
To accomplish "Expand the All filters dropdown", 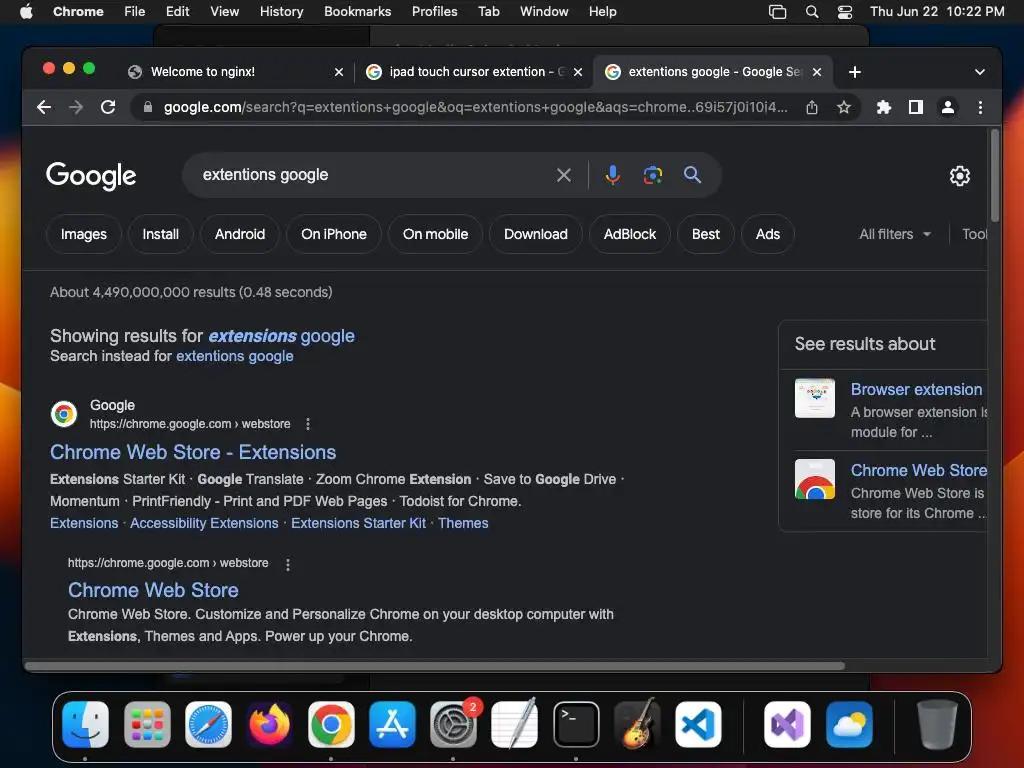I will (895, 234).
